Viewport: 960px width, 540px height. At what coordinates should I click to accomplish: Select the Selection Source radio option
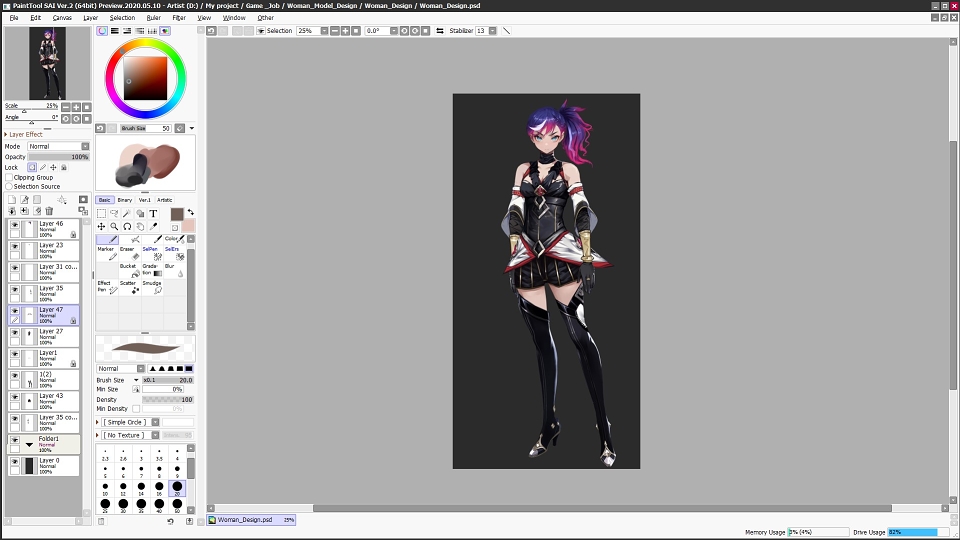[x=9, y=186]
